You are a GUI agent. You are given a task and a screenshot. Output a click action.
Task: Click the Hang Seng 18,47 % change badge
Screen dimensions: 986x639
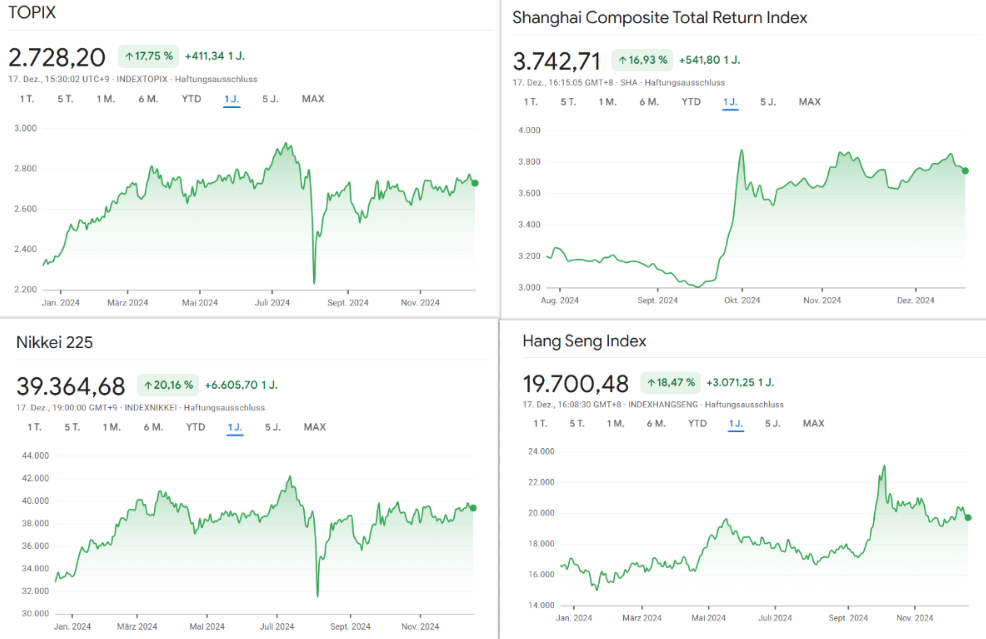[670, 382]
